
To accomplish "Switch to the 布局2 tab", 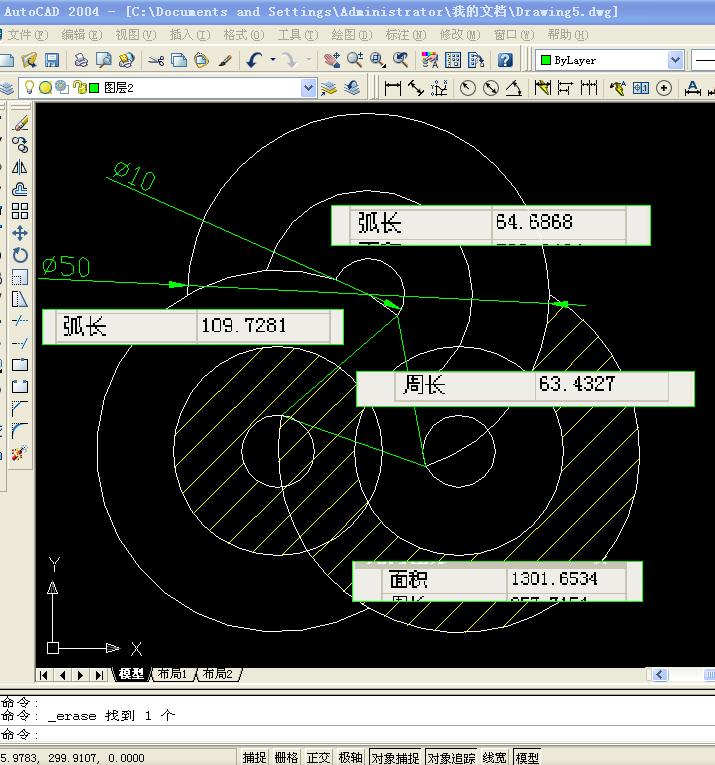I will (x=218, y=674).
